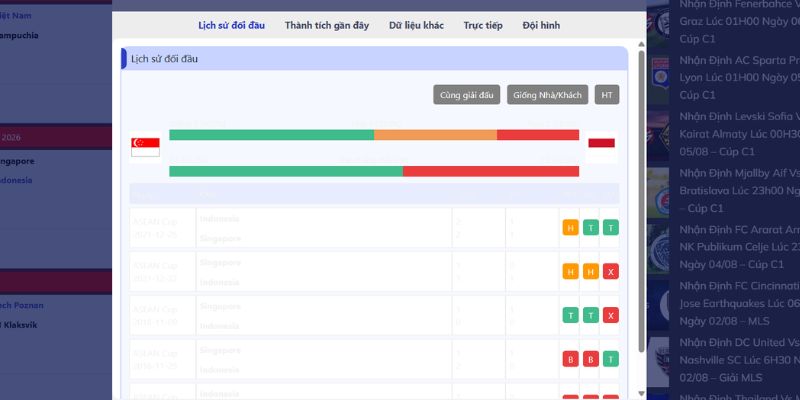Click the 2026 header in left sidebar
Image resolution: width=800 pixels, height=400 pixels.
click(56, 137)
